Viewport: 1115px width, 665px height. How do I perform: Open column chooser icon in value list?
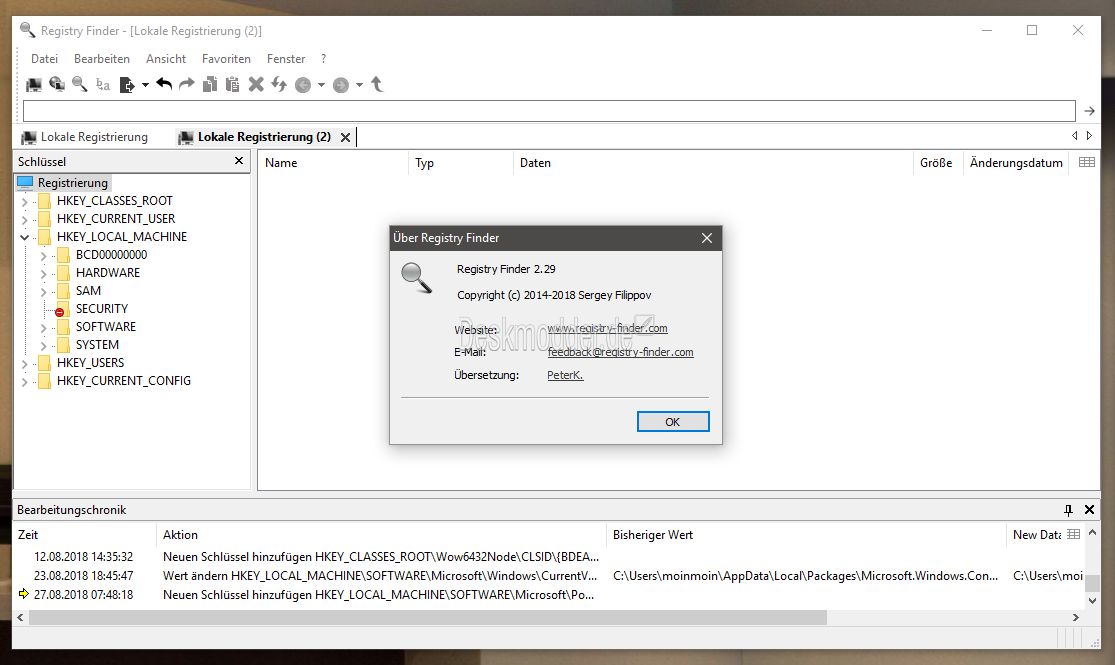point(1087,162)
